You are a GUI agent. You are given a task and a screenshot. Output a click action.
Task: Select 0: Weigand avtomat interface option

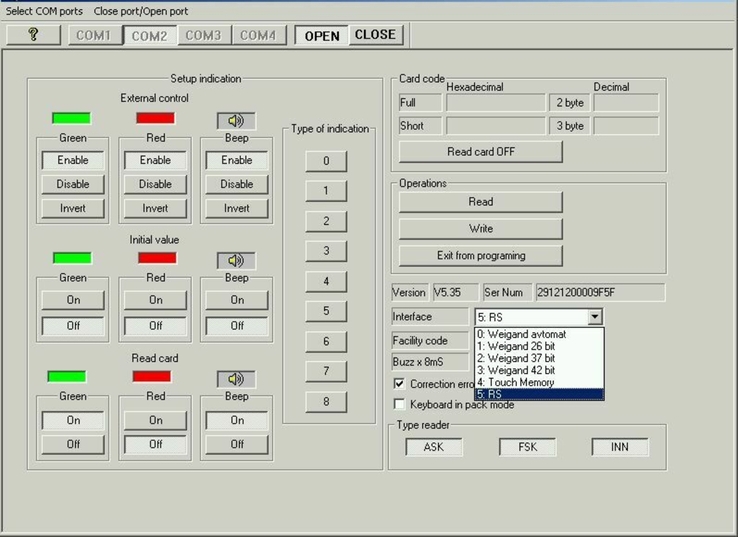coord(539,334)
